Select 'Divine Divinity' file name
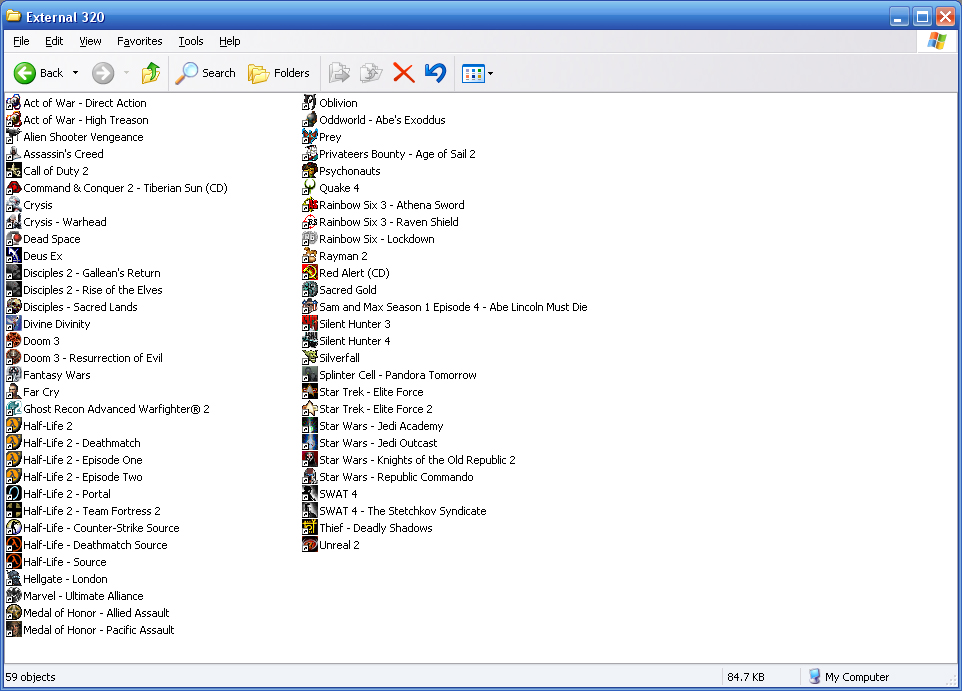This screenshot has height=691, width=962. coord(56,324)
